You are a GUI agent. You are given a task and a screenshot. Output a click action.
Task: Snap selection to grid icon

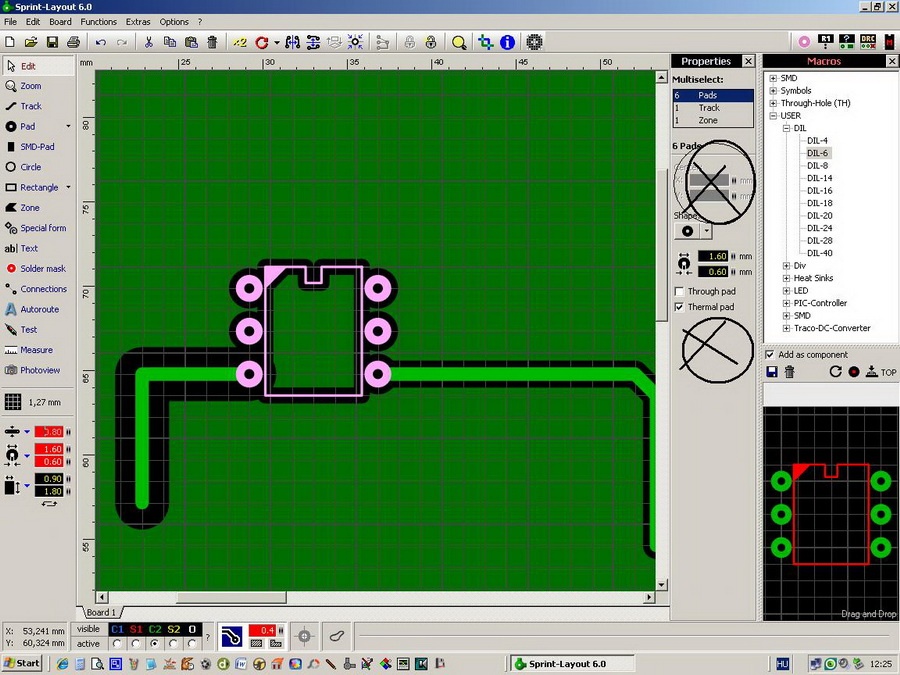coord(355,42)
